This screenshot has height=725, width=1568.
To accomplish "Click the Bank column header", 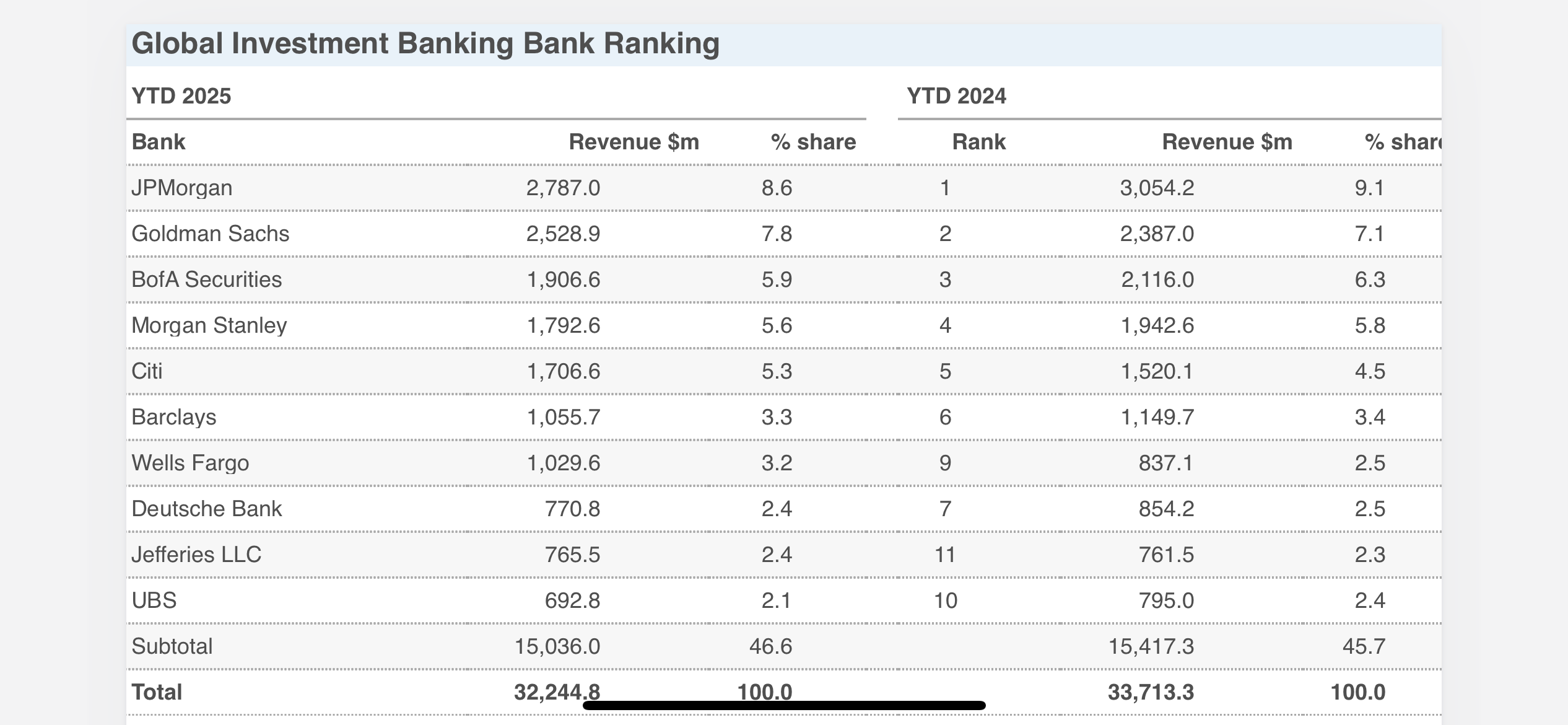I will tap(159, 142).
